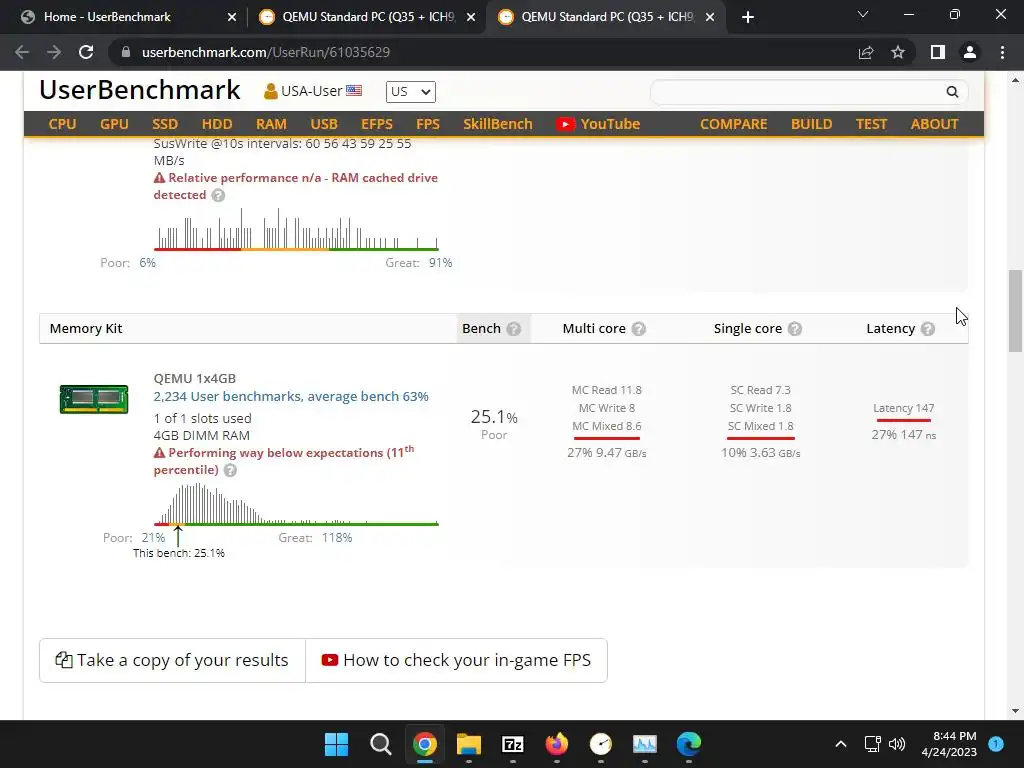Open 2,234 User benchmarks link
Viewport: 1024px width, 768px height.
[291, 396]
